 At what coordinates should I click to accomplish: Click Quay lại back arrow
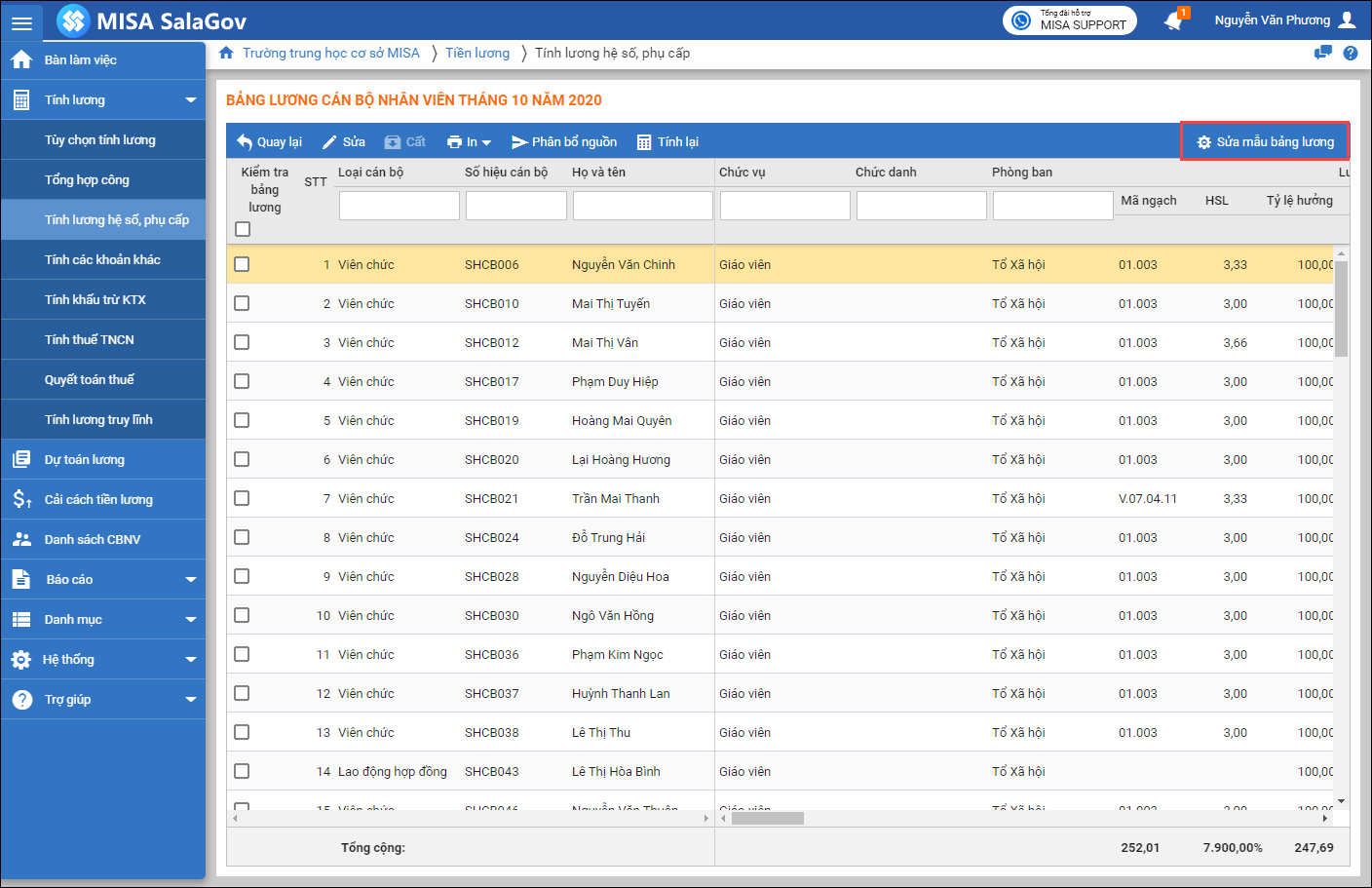pyautogui.click(x=270, y=142)
